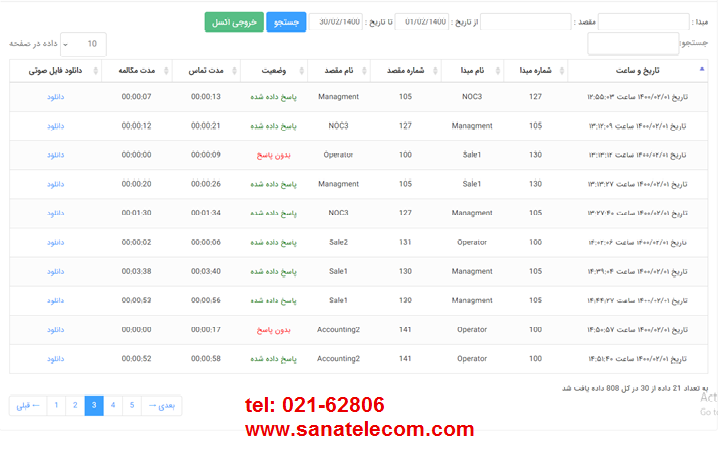Sort icon in دانلود فایل صوتی header
Screen dimensions: 720x455
pyautogui.click(x=96, y=71)
